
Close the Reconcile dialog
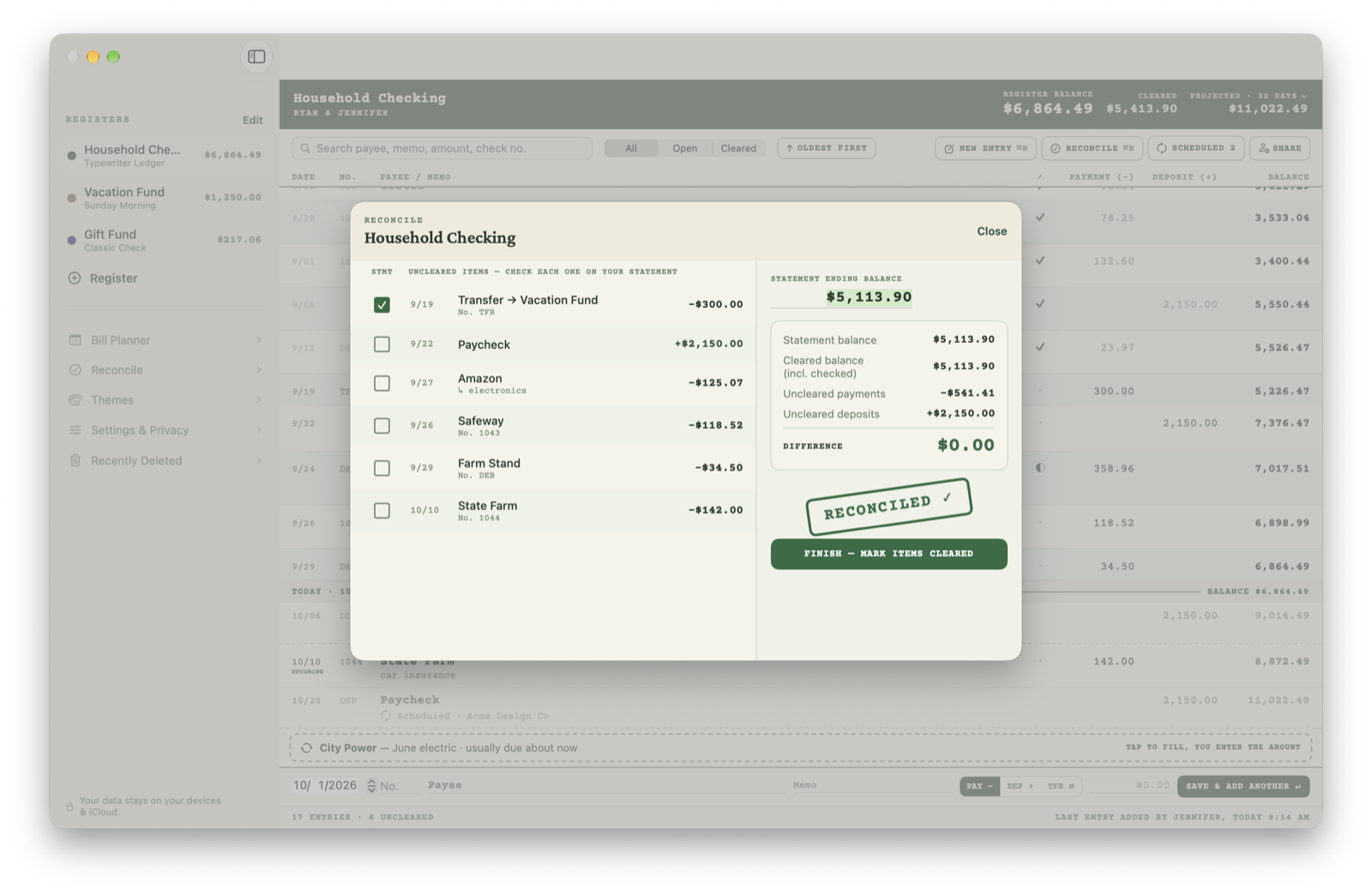tap(992, 231)
